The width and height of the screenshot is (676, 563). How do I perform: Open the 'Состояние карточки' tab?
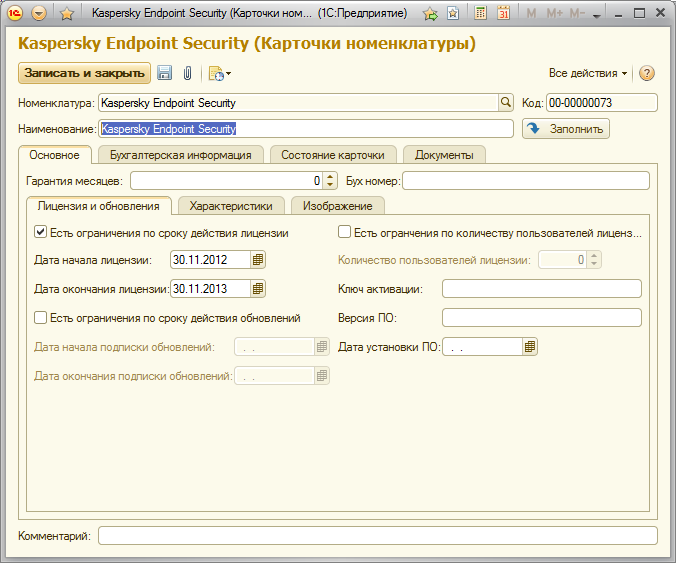click(x=333, y=155)
